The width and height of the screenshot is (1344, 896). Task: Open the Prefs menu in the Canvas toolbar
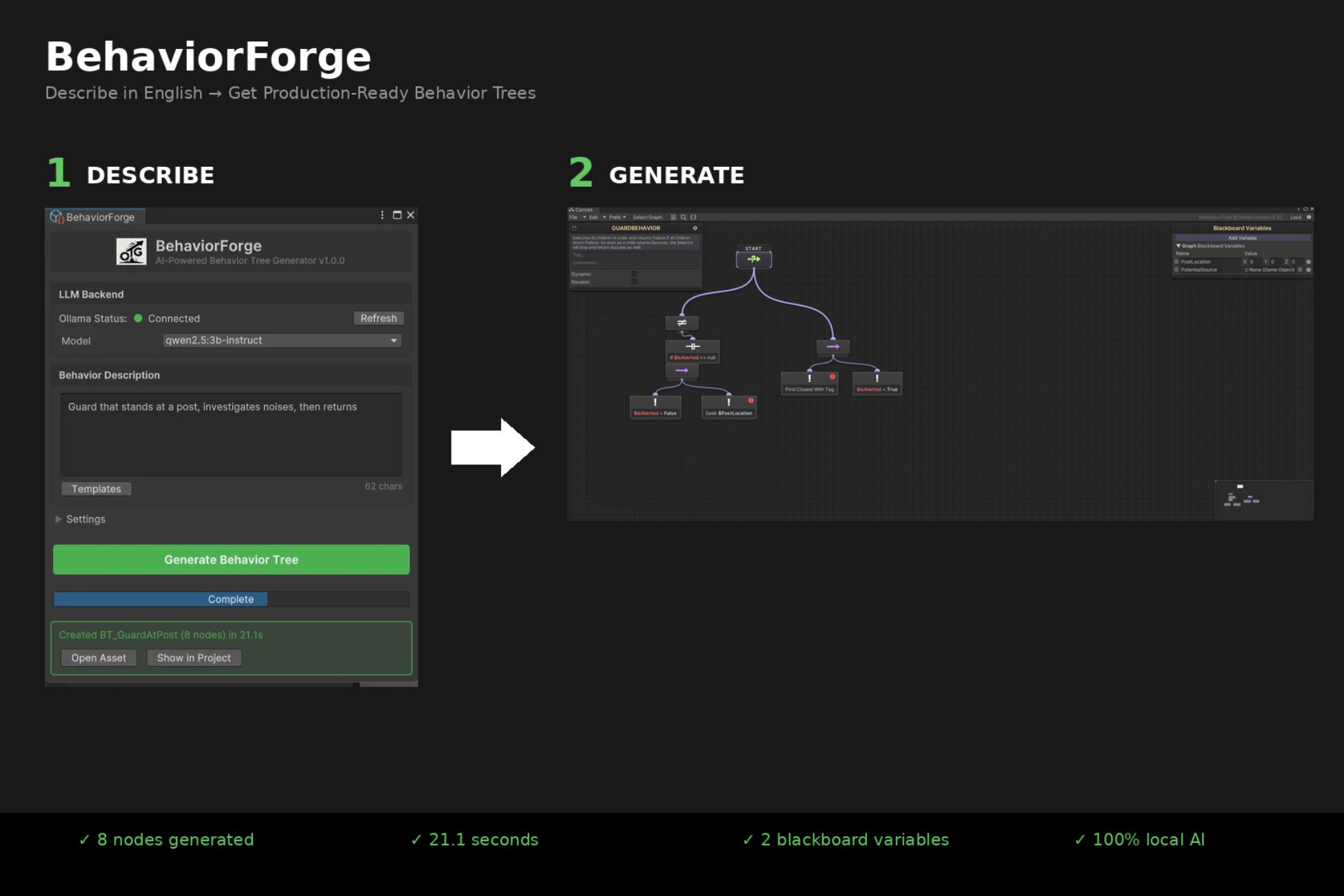(615, 217)
